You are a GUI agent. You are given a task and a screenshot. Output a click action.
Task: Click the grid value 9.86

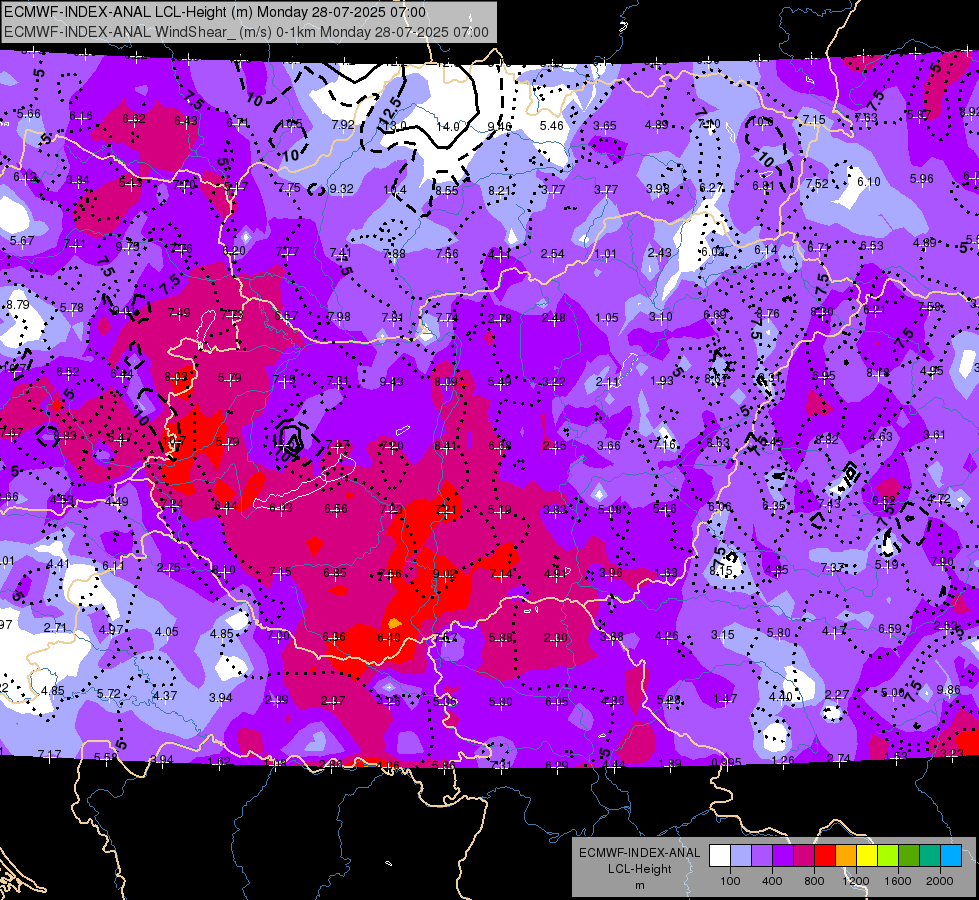[x=948, y=690]
